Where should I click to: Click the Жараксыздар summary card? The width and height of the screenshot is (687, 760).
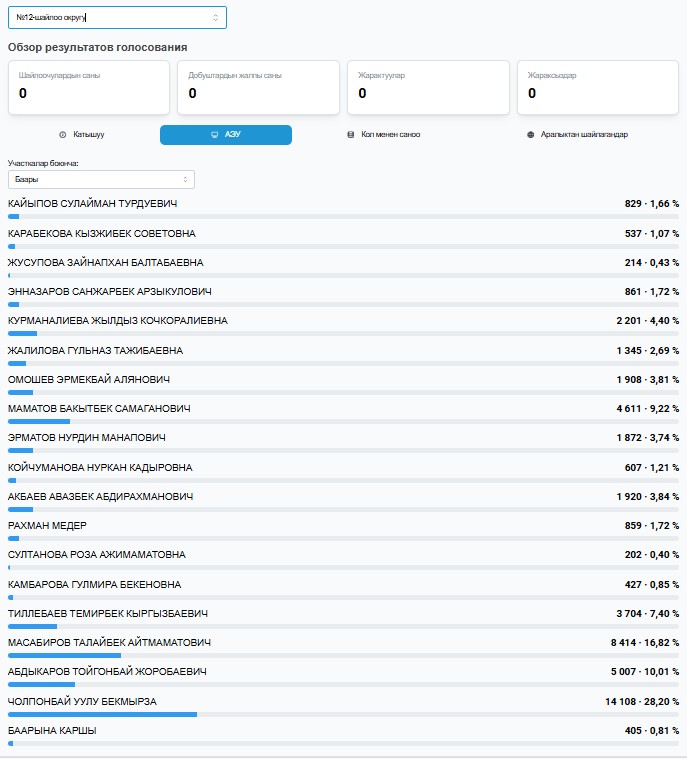pyautogui.click(x=597, y=86)
